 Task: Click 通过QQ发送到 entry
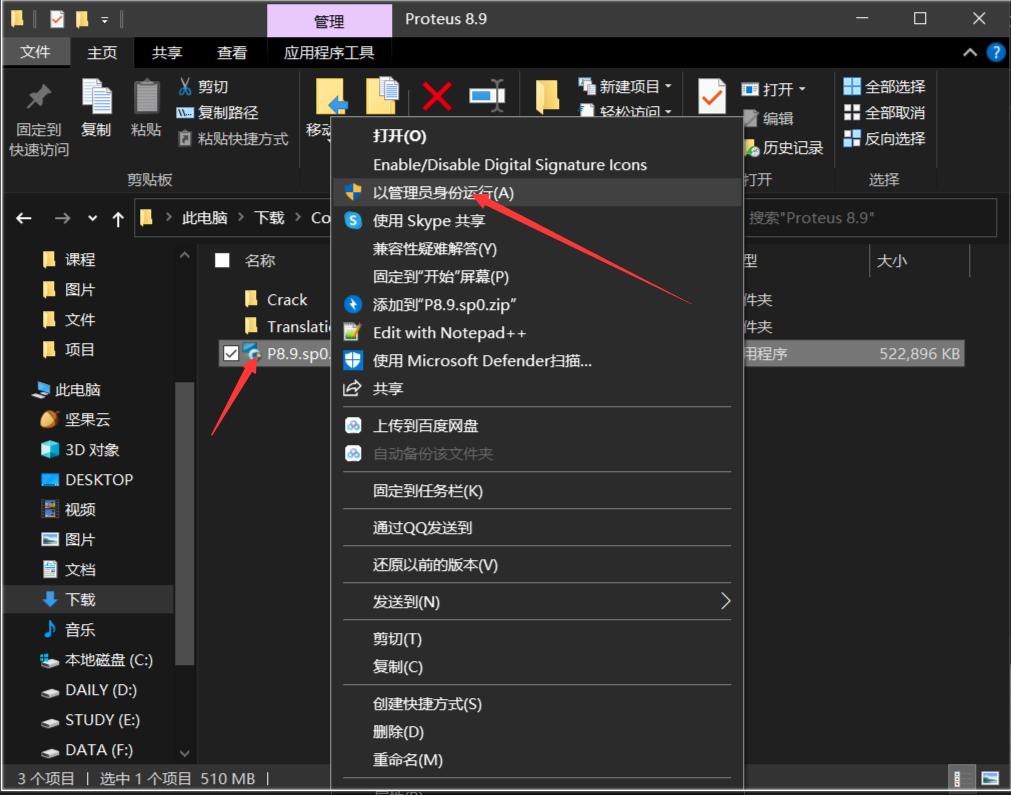(x=536, y=528)
